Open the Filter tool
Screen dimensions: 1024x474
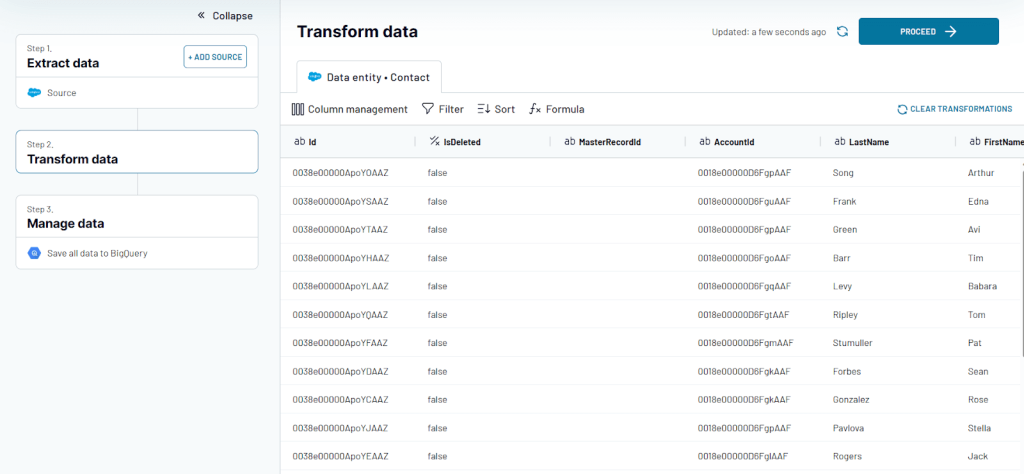point(443,109)
